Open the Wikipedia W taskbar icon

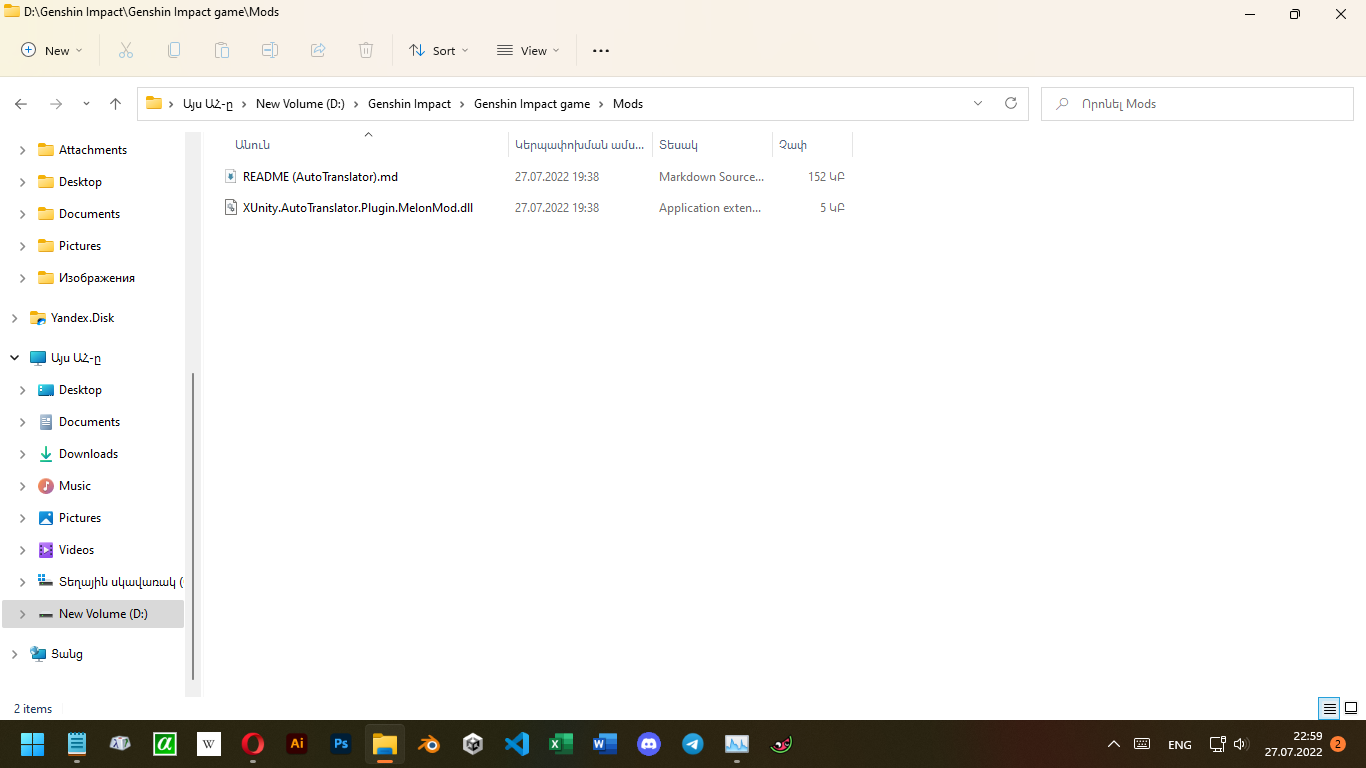pyautogui.click(x=209, y=744)
